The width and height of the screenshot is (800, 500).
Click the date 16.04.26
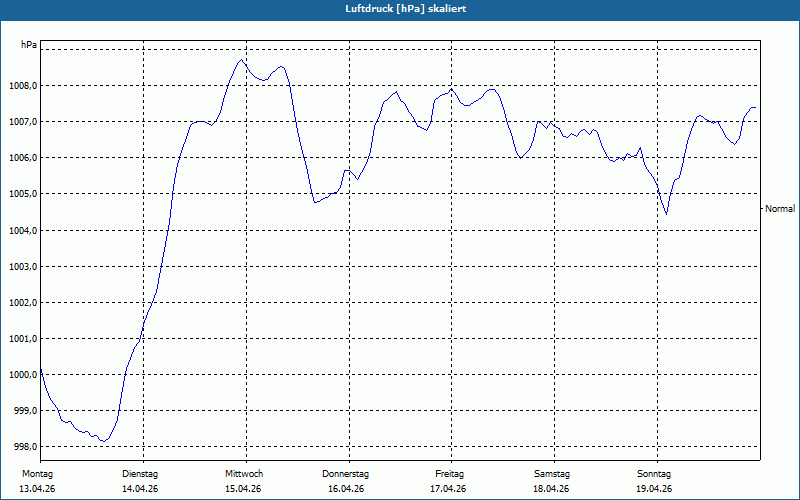coord(346,489)
